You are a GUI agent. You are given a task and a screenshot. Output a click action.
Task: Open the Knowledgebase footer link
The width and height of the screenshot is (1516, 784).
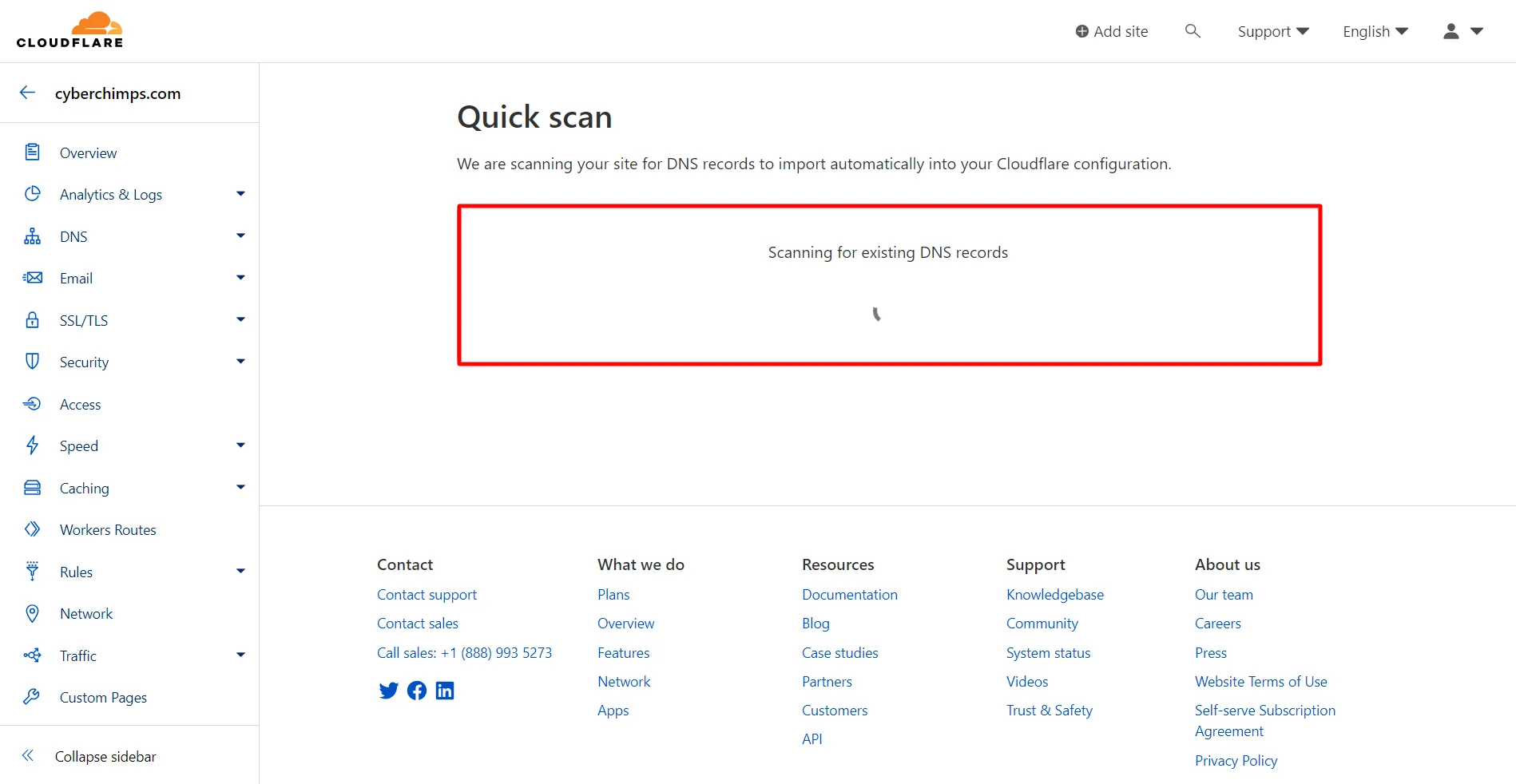(1055, 595)
